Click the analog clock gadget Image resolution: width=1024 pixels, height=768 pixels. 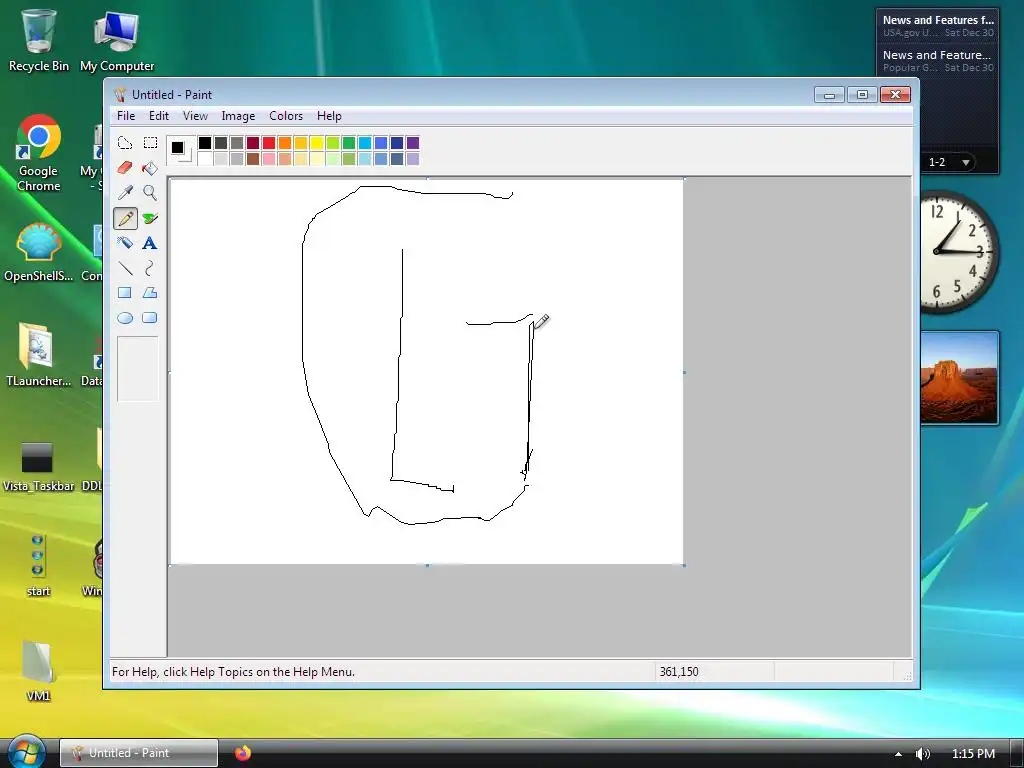coord(958,252)
